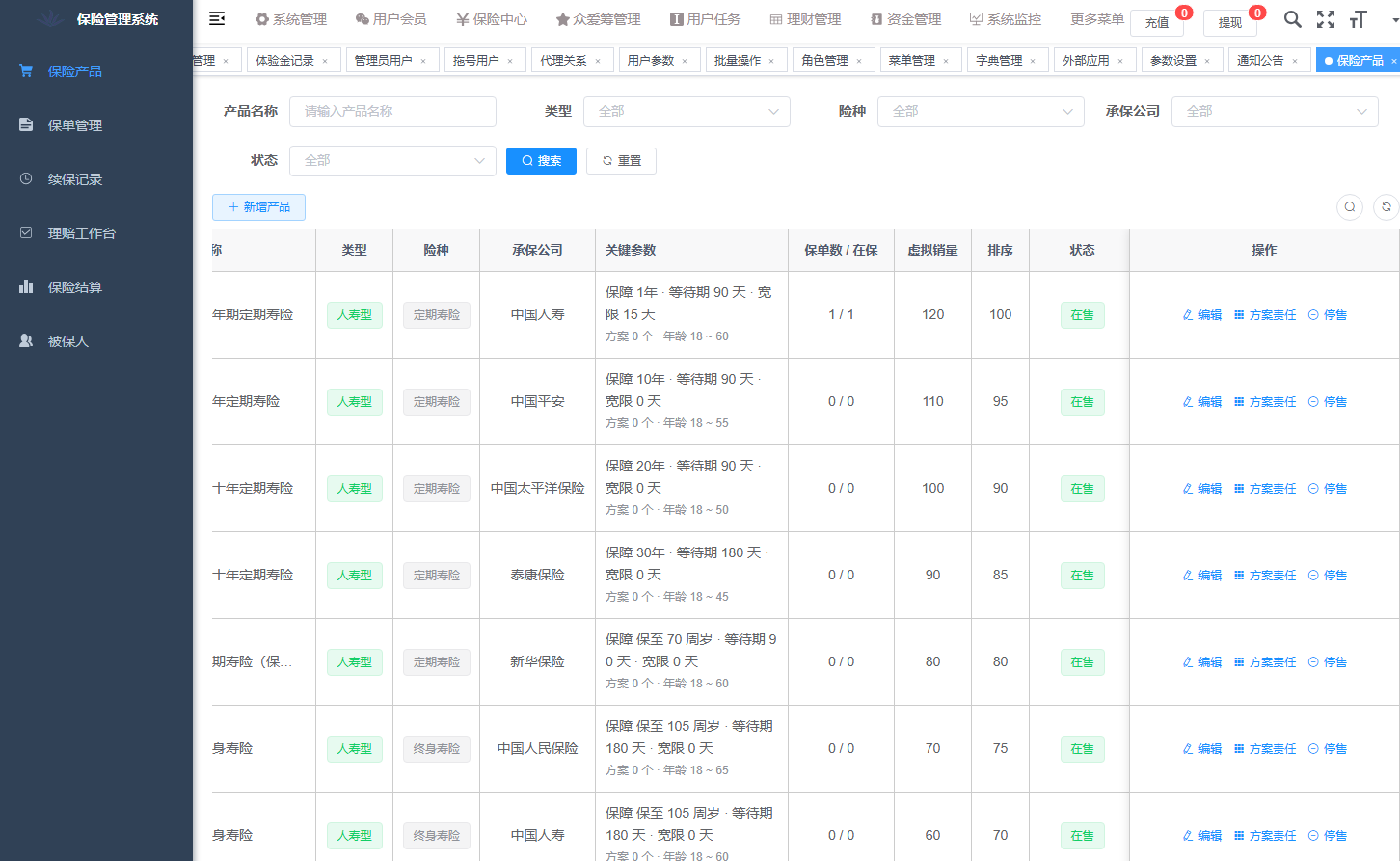Close the 字典管理 tab
1400x861 pixels.
(1033, 61)
